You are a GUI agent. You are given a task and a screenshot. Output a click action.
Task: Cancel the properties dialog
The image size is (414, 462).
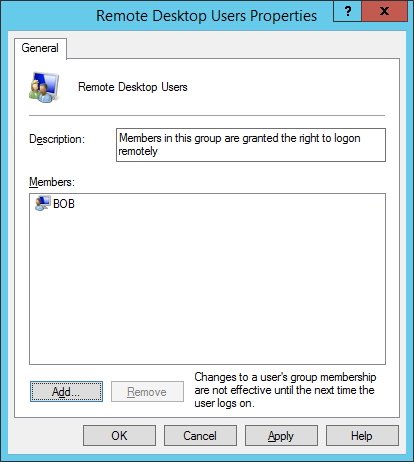click(200, 436)
